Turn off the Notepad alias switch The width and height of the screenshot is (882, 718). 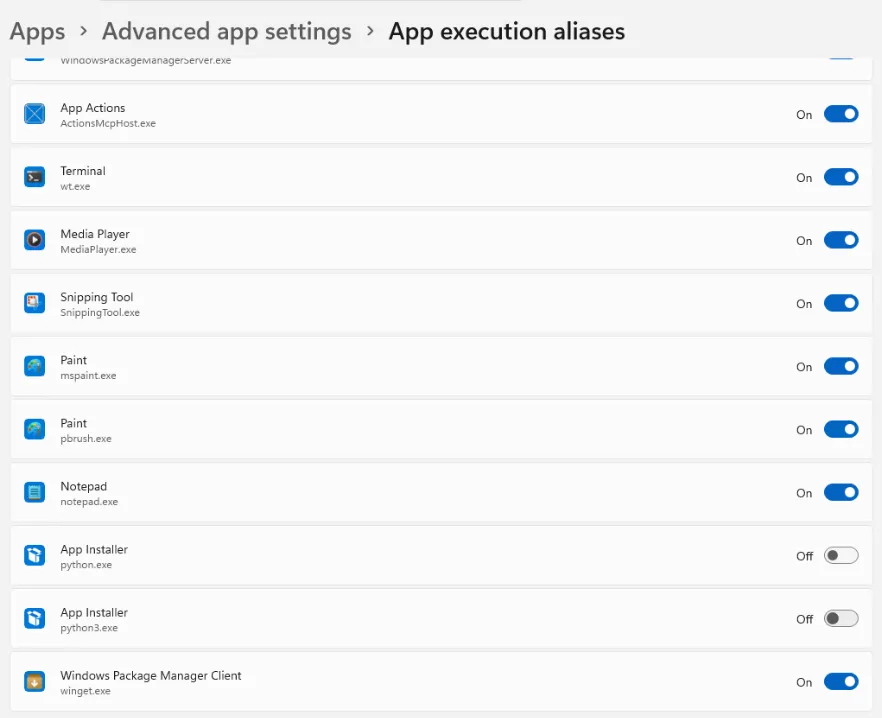pyautogui.click(x=841, y=492)
